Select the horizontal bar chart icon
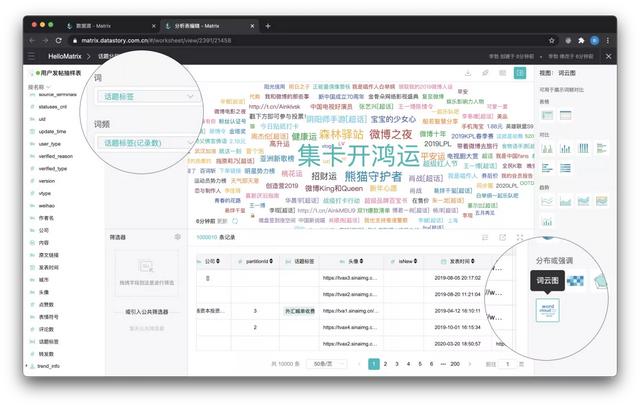640x407 pixels. point(547,168)
